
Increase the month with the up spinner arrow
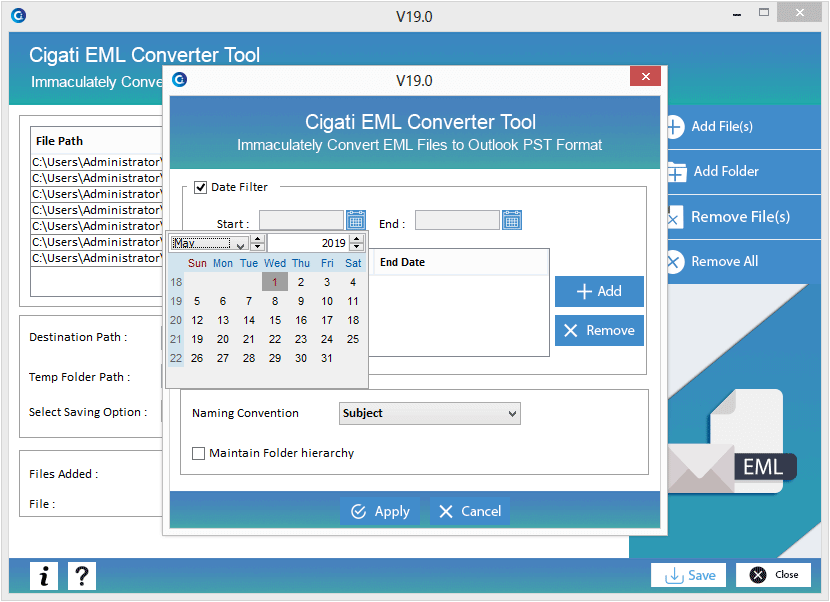pyautogui.click(x=258, y=239)
